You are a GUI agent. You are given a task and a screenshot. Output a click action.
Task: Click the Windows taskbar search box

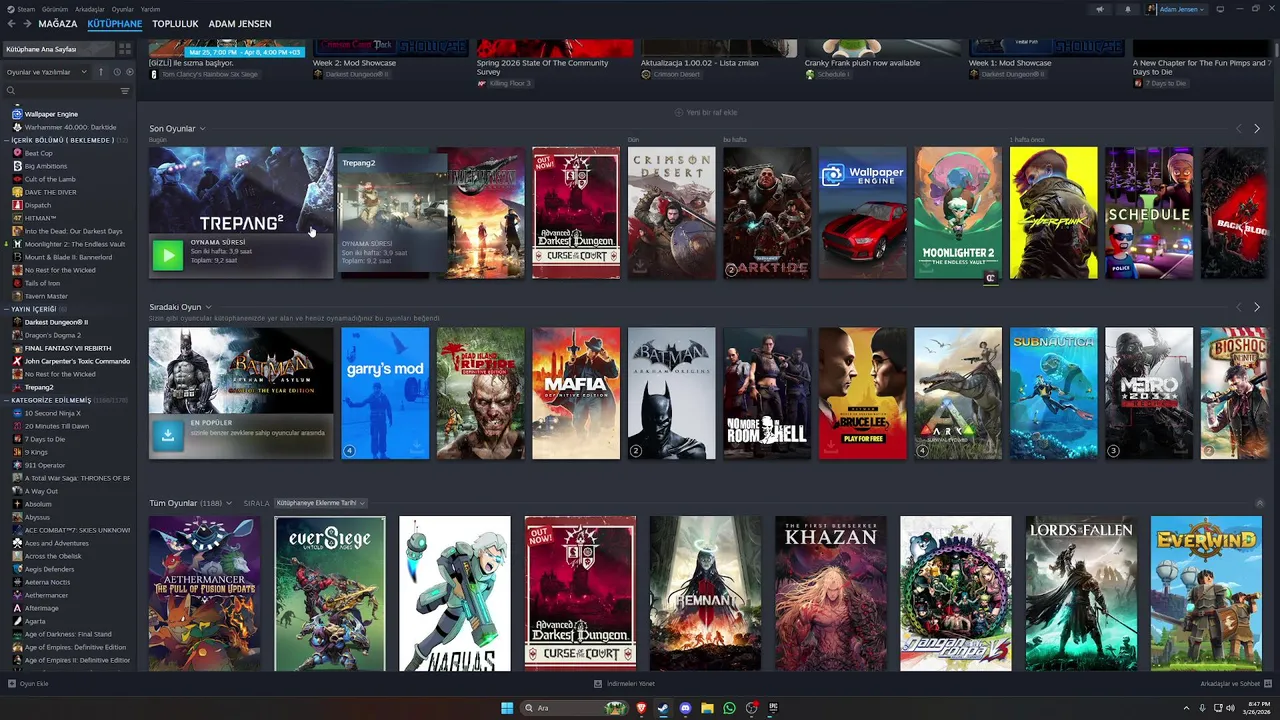575,708
